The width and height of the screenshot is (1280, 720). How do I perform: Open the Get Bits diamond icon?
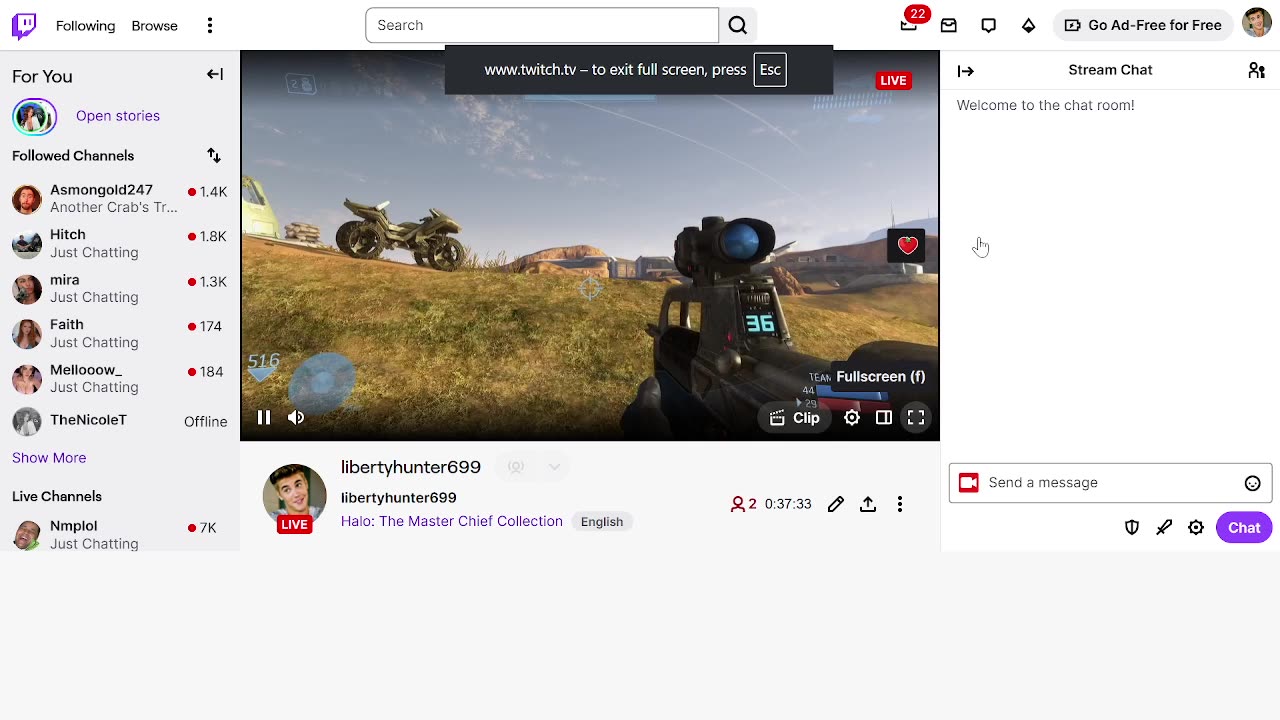(x=1029, y=25)
